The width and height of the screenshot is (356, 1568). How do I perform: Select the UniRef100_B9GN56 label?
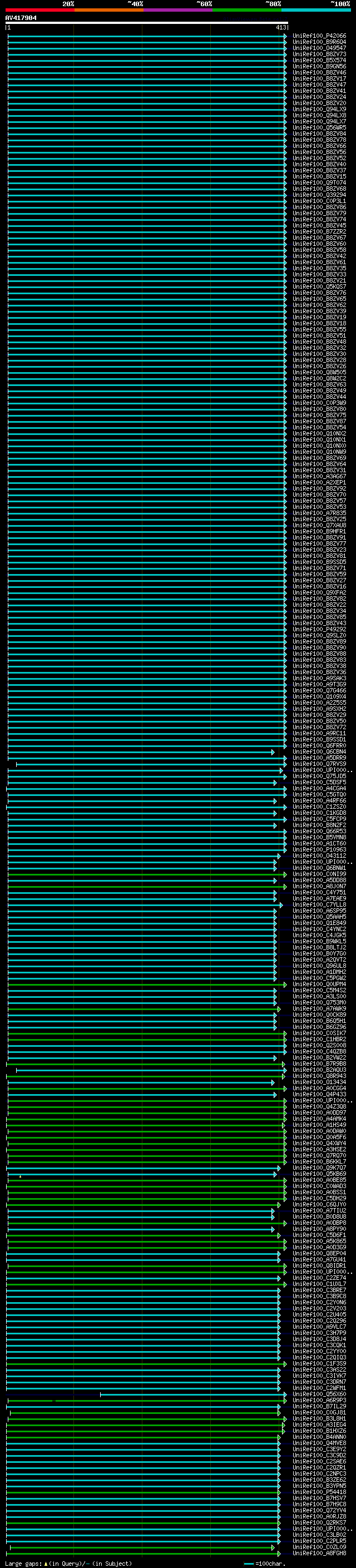coord(319,66)
